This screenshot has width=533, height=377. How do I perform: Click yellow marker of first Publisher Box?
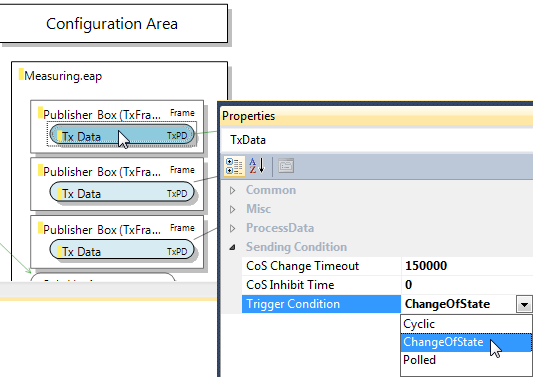click(40, 113)
